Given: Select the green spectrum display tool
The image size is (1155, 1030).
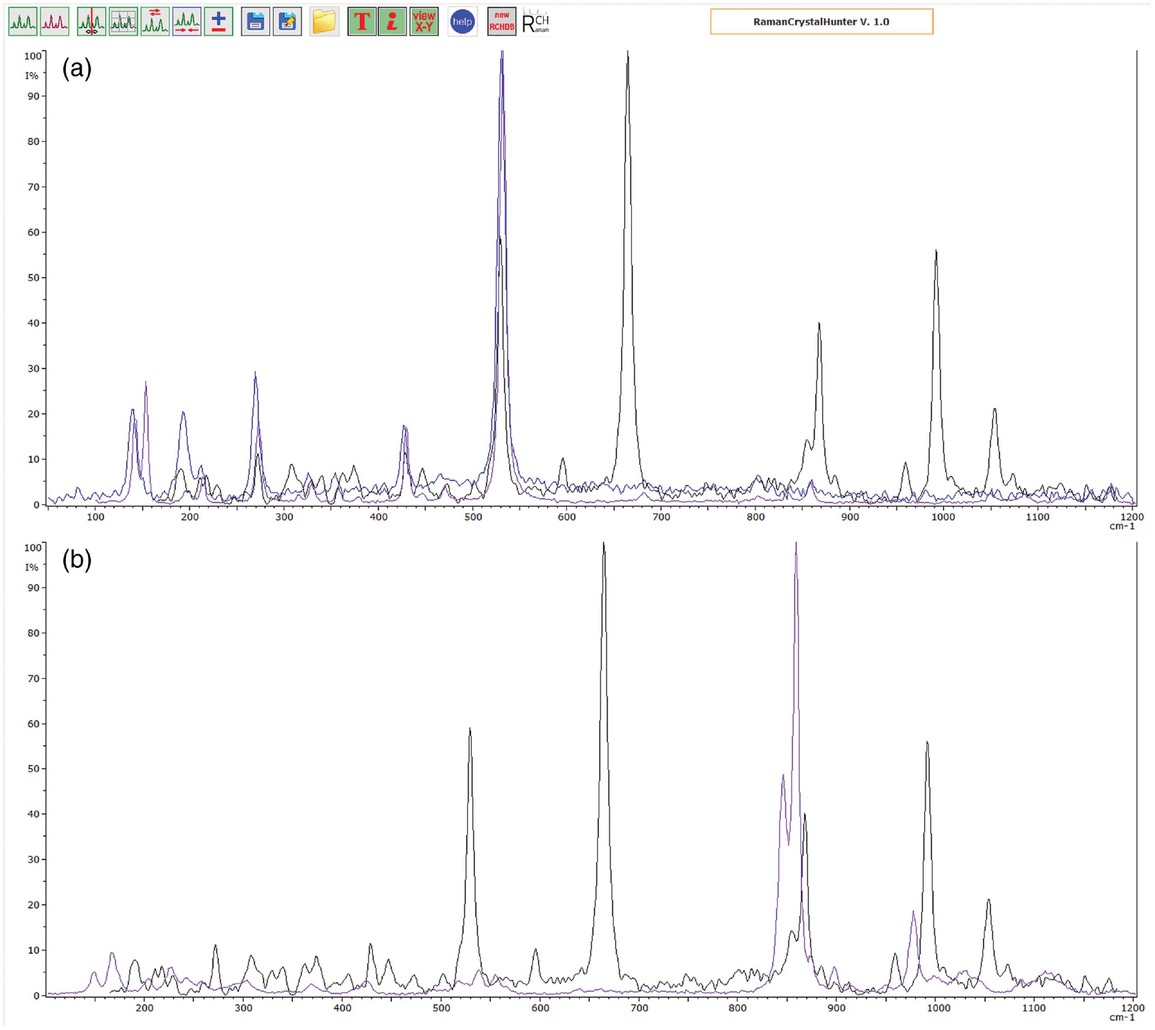Looking at the screenshot, I should [x=21, y=20].
